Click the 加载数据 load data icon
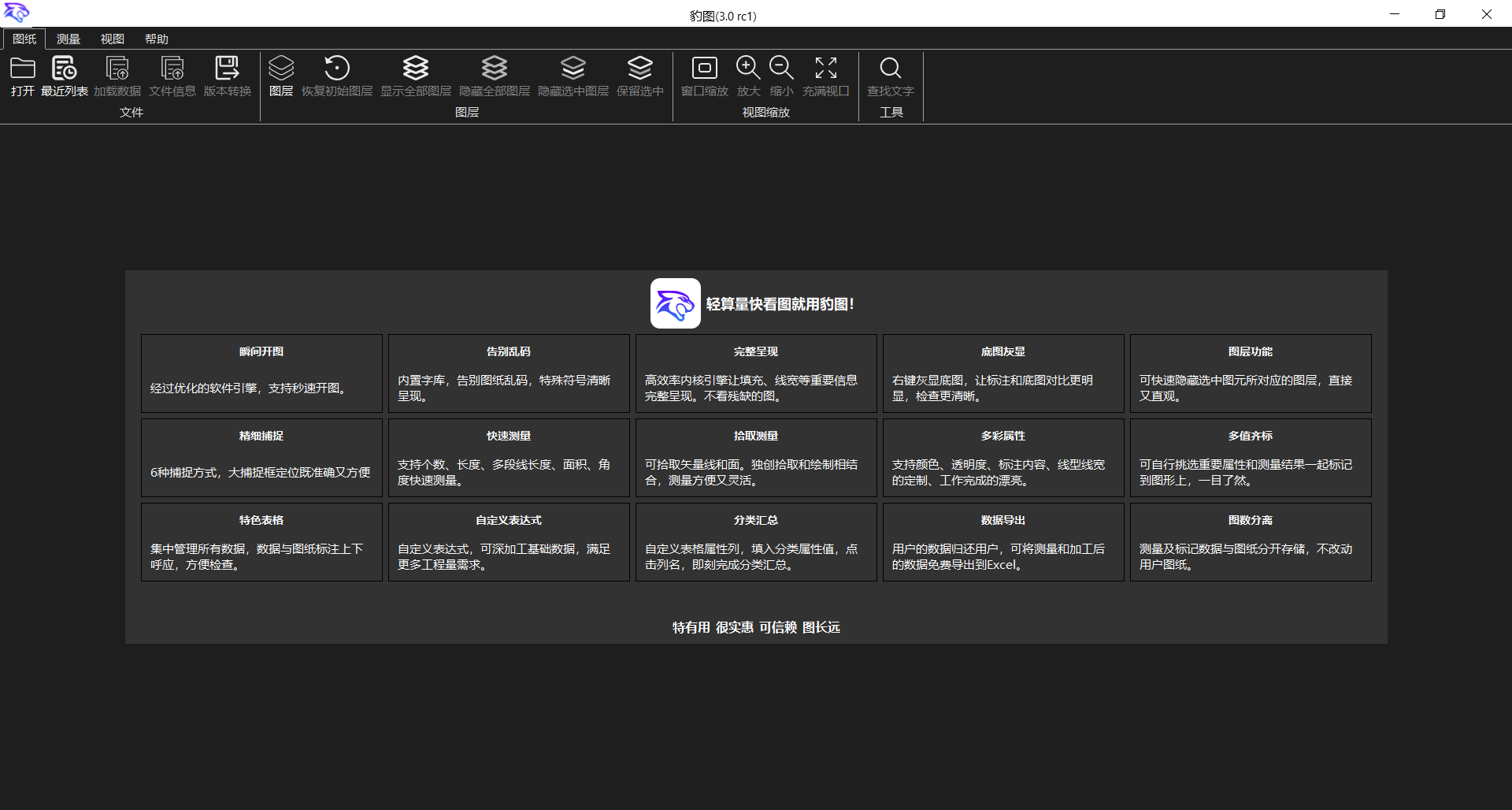The height and width of the screenshot is (810, 1512). (x=117, y=69)
